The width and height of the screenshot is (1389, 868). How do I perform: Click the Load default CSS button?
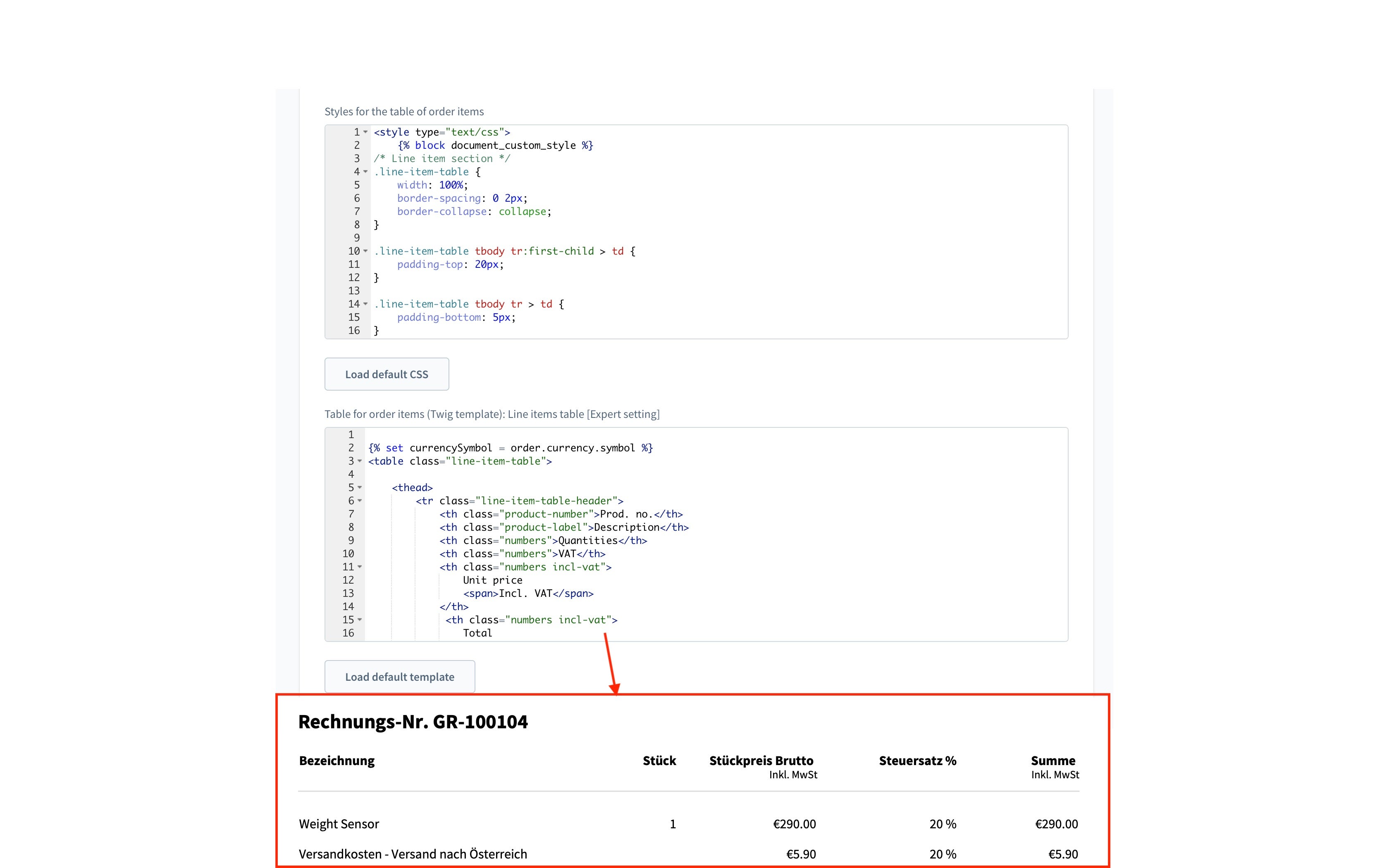(x=386, y=374)
